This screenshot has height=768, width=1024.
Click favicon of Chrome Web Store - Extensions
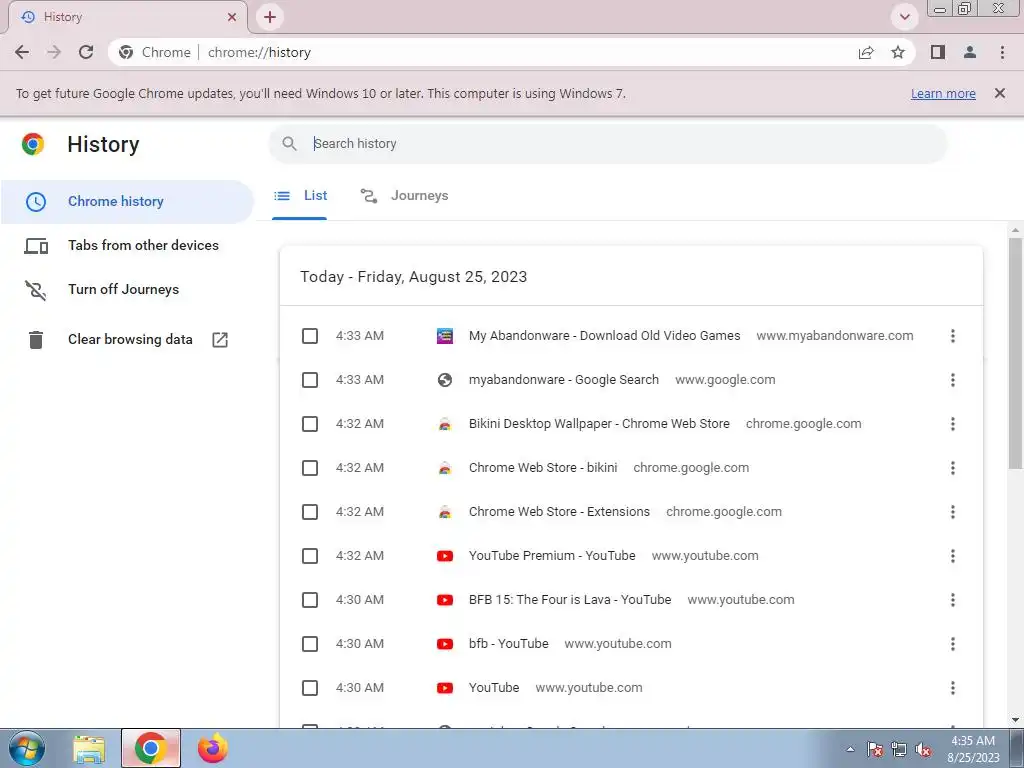click(x=445, y=512)
